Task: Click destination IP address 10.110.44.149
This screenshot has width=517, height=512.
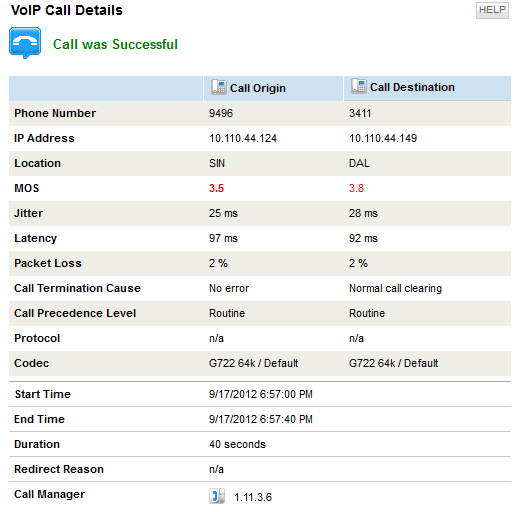Action: pyautogui.click(x=383, y=138)
